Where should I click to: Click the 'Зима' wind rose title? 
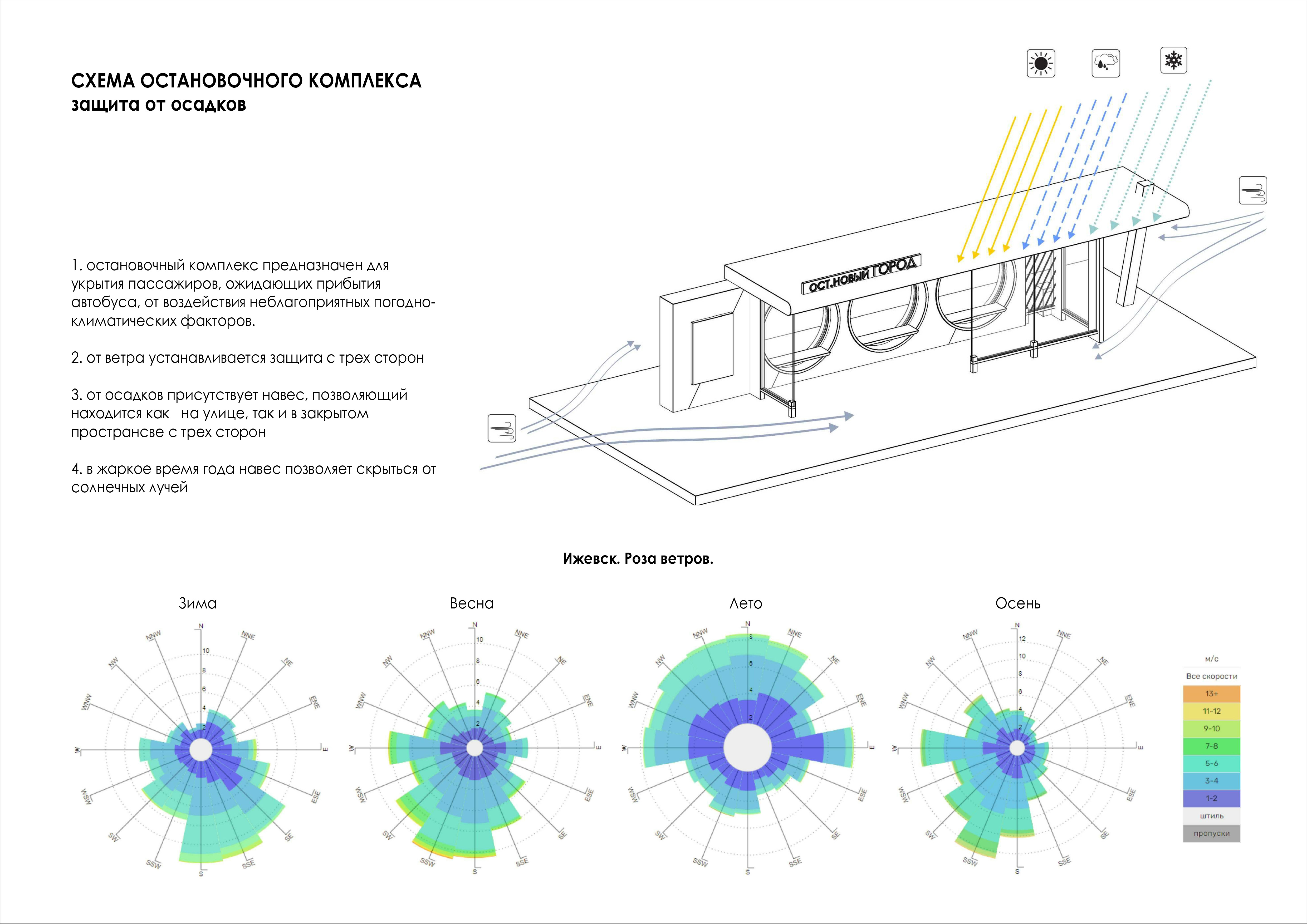(x=198, y=604)
